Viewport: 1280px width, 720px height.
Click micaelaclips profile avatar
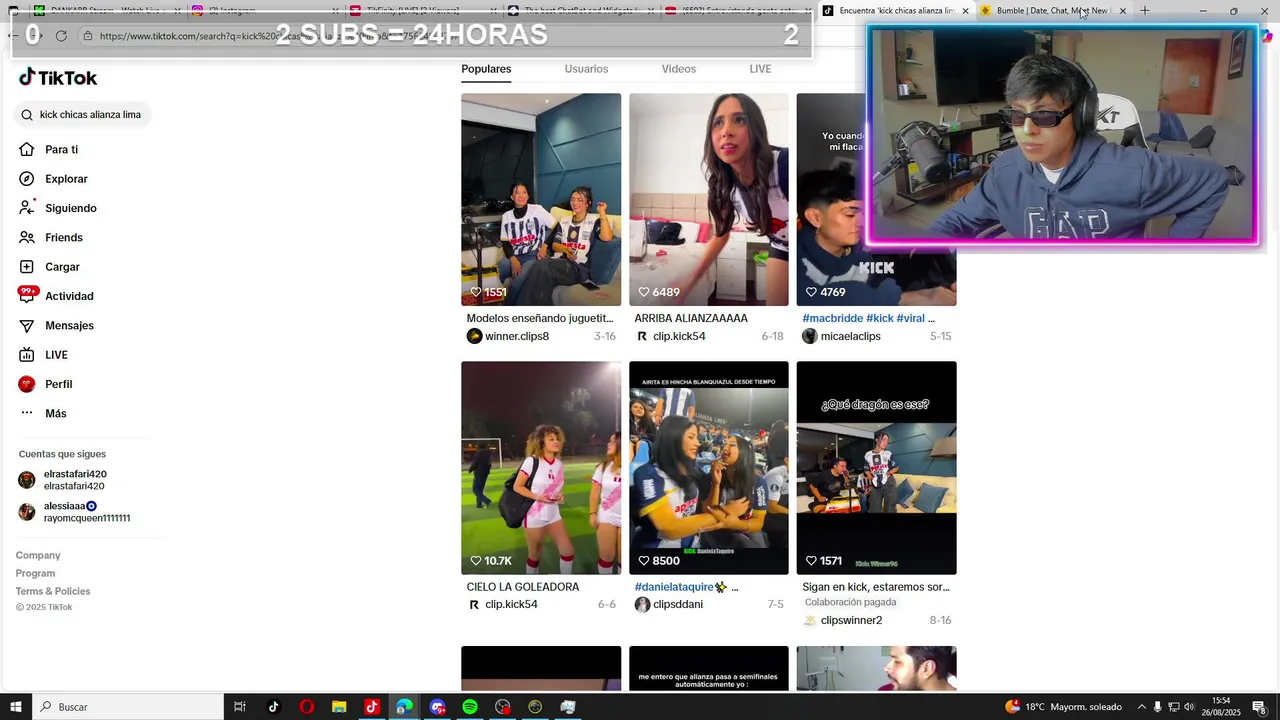point(810,337)
